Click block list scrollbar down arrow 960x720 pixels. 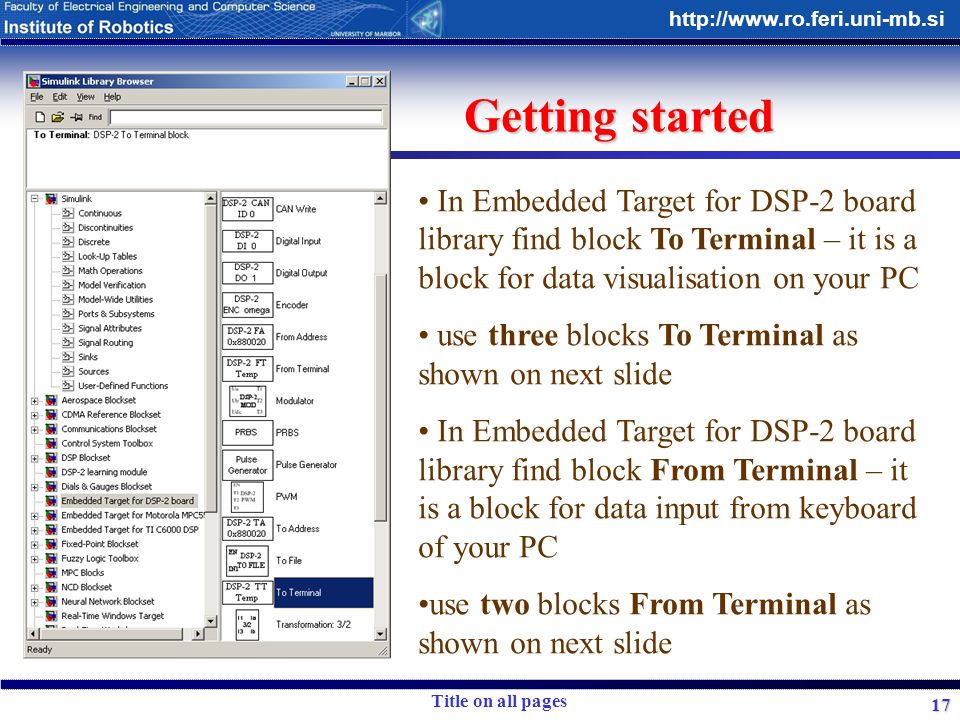point(380,634)
